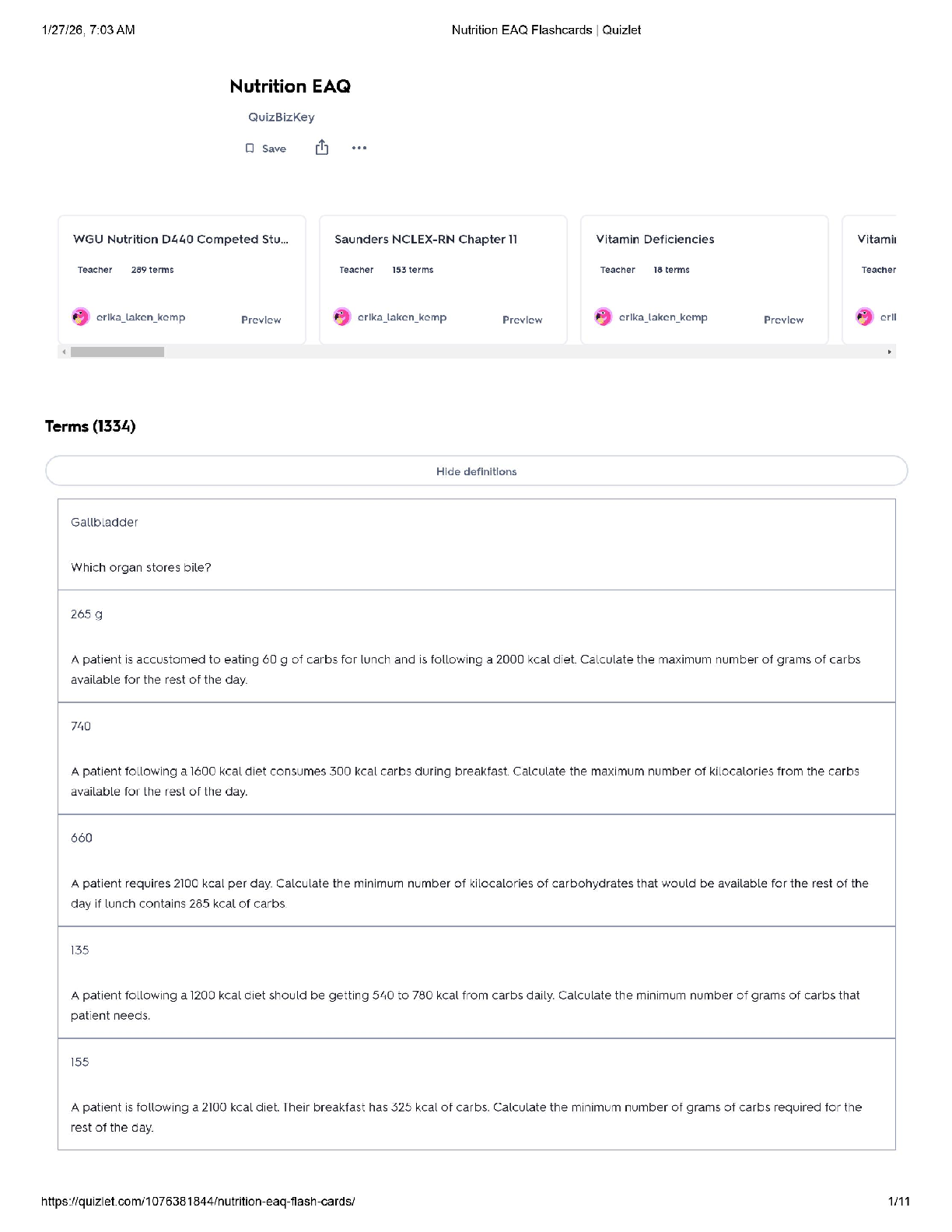Preview the Saunders NCLEX-RN Chapter 11 set
The width and height of the screenshot is (952, 1232).
[x=522, y=320]
